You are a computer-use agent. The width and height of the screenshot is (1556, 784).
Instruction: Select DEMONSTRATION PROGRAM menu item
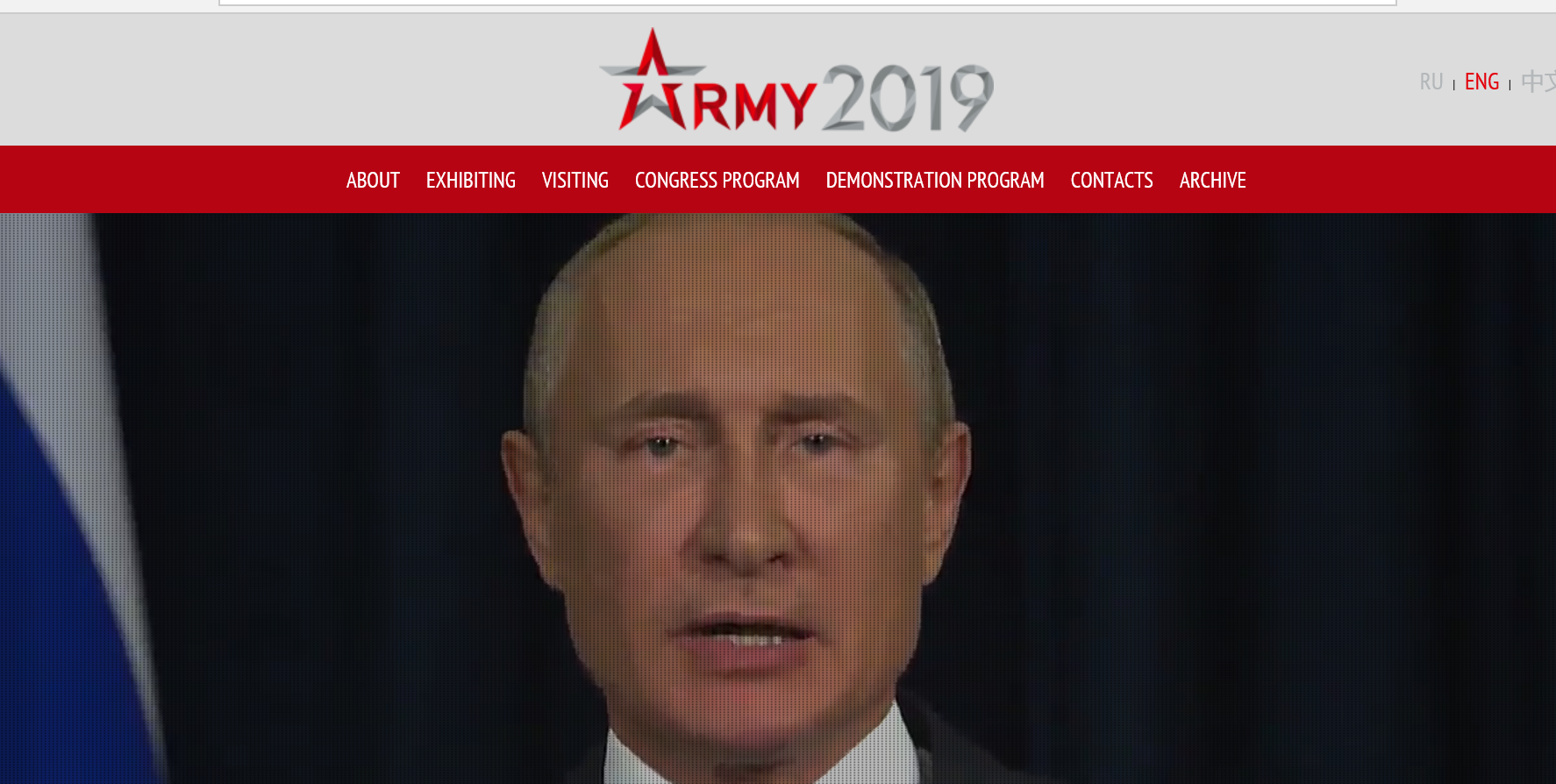pos(935,180)
